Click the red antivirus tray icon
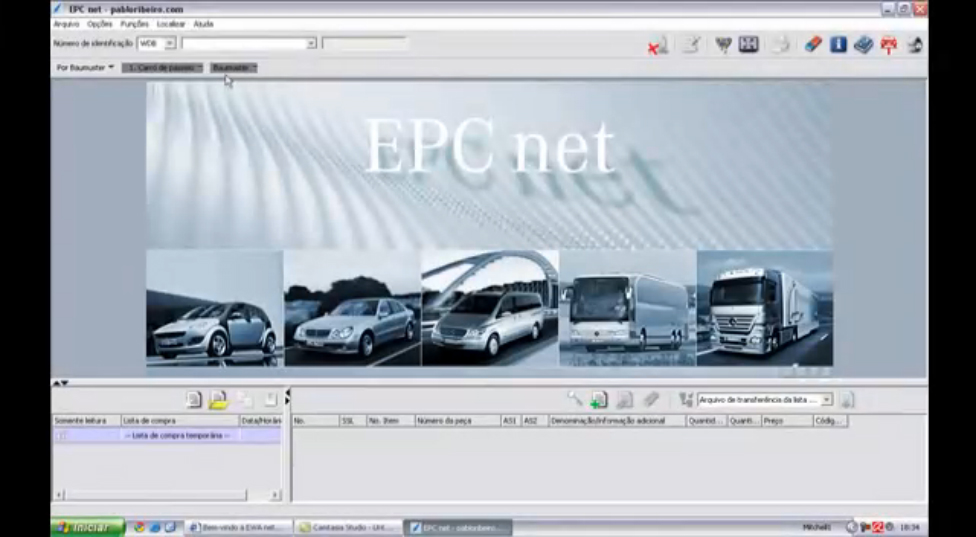This screenshot has height=537, width=976. tap(878, 527)
